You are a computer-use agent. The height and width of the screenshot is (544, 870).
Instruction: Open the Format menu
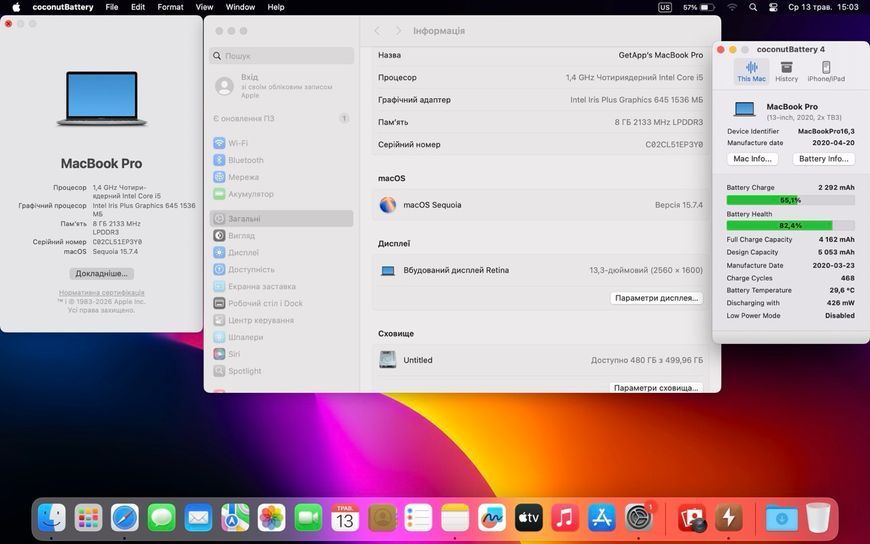click(x=170, y=7)
